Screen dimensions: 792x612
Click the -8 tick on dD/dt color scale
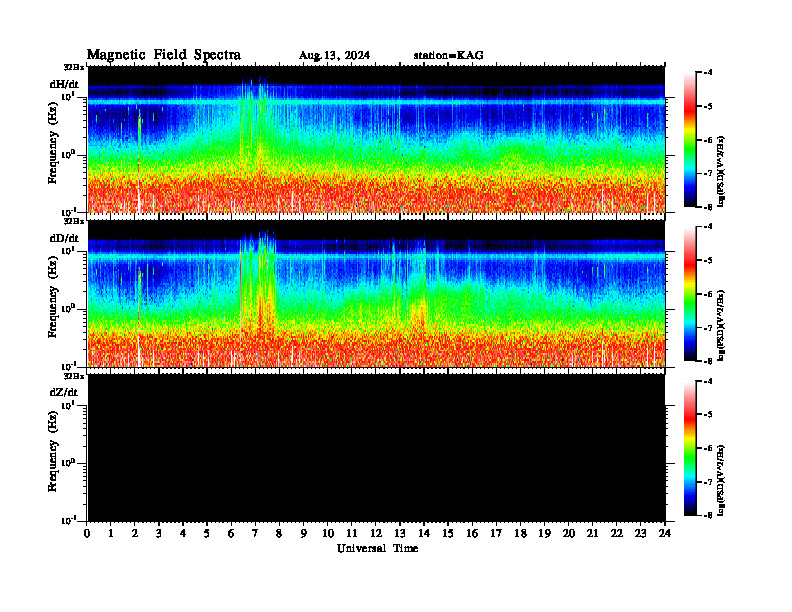[709, 361]
